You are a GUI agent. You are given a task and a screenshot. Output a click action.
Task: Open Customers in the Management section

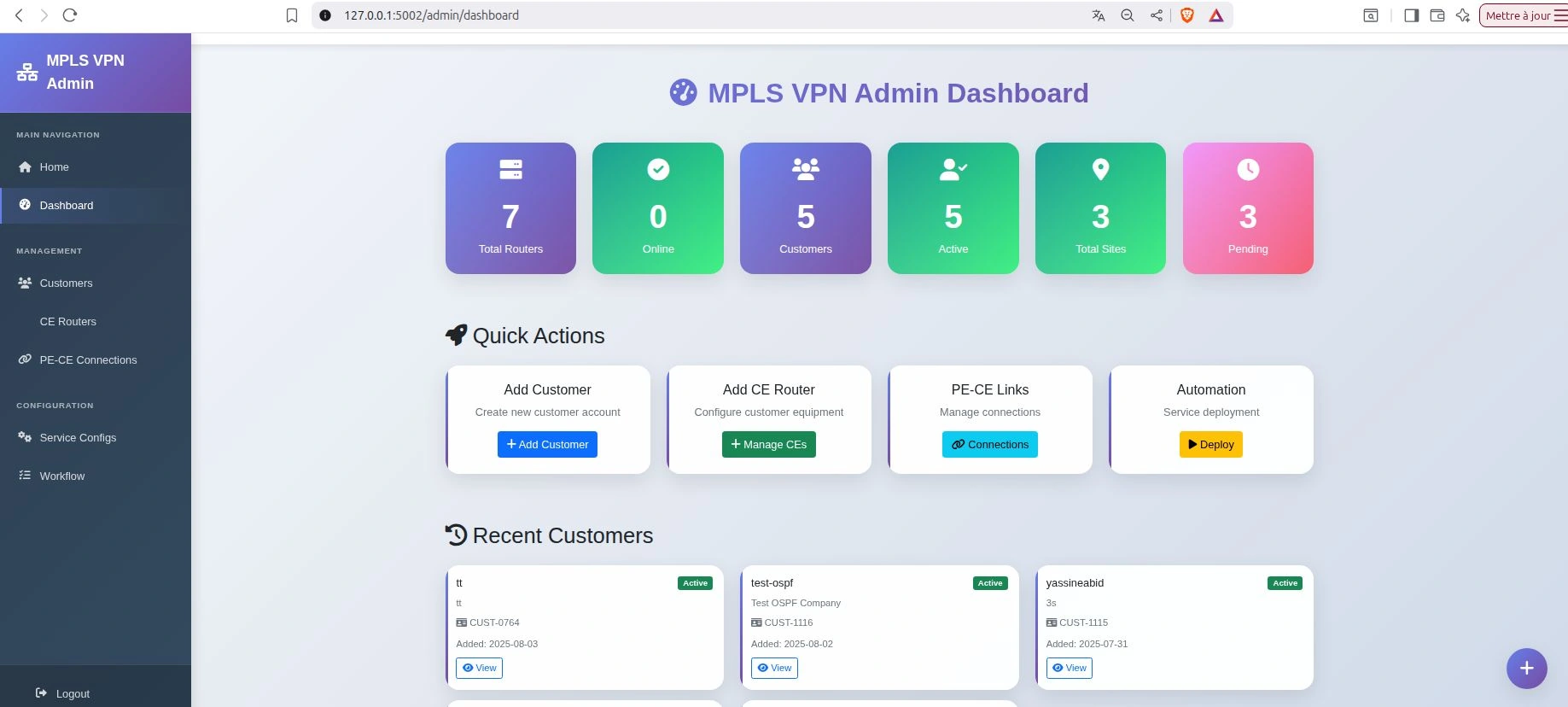click(x=96, y=283)
